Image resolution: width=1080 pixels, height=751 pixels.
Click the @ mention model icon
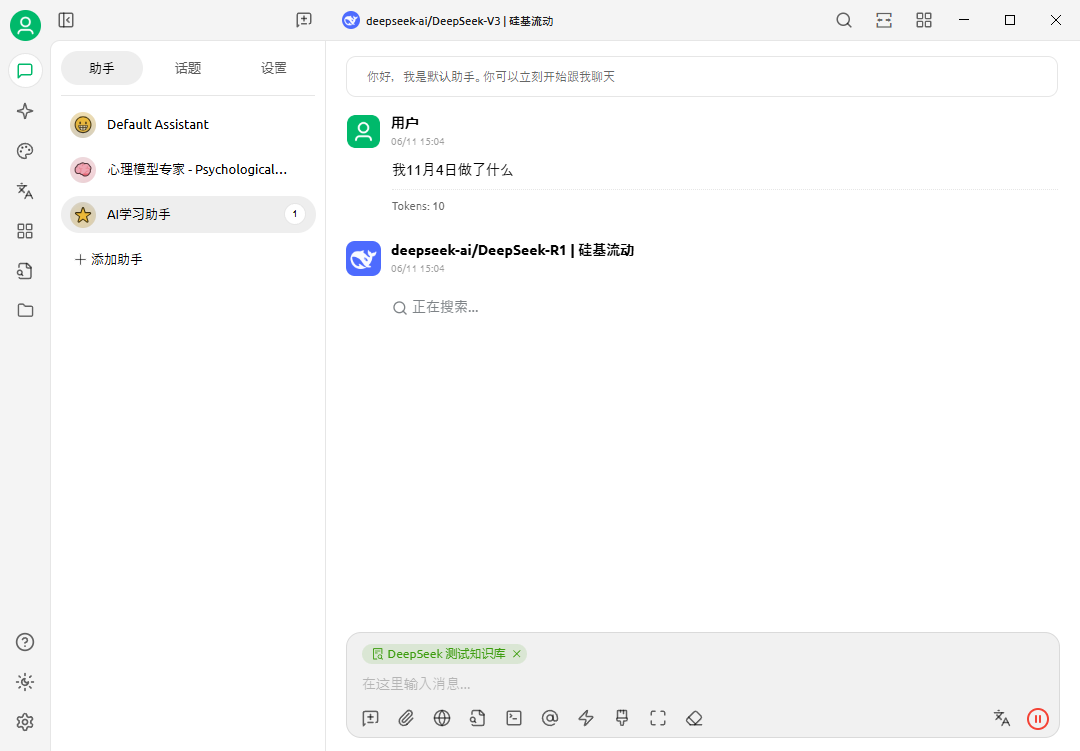pos(550,719)
